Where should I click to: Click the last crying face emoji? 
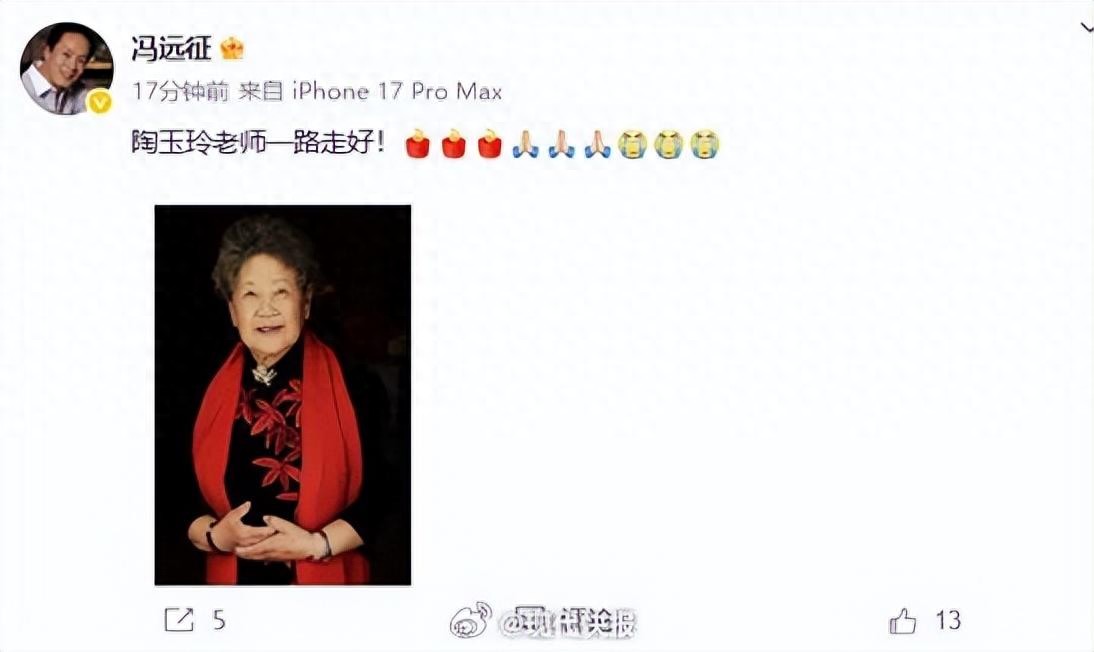pos(705,144)
